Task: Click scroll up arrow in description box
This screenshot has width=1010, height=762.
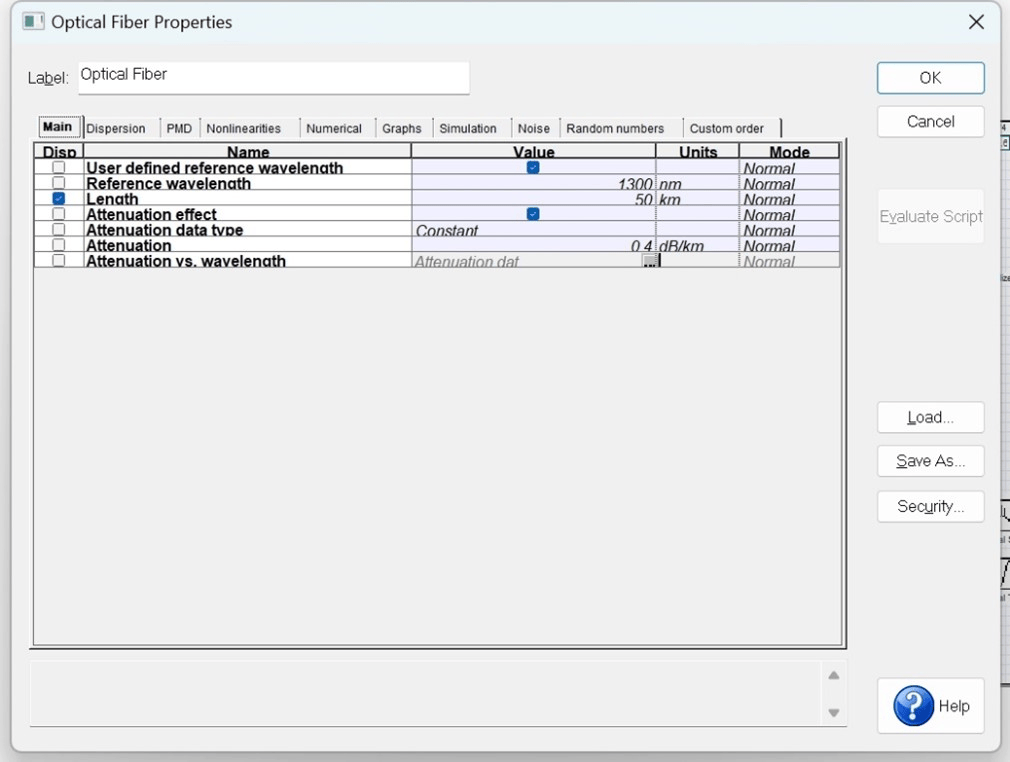Action: [834, 676]
